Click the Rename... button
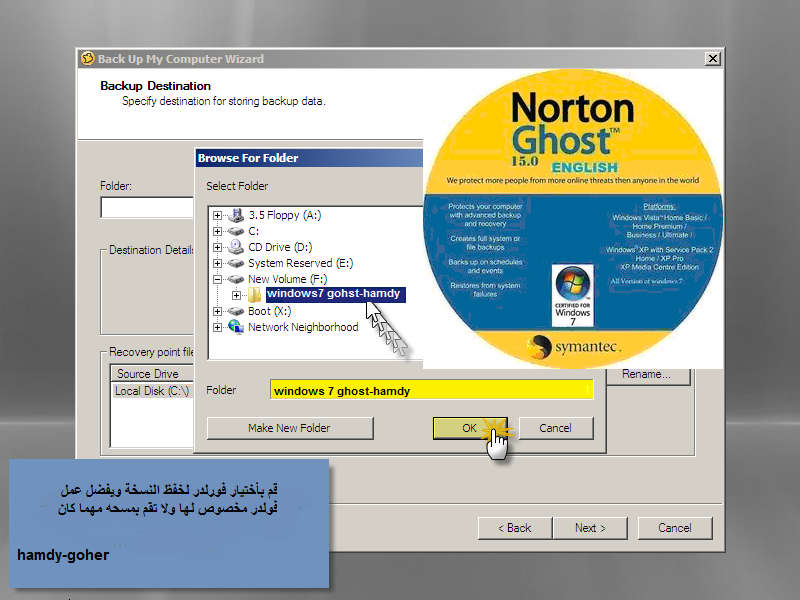 click(648, 376)
